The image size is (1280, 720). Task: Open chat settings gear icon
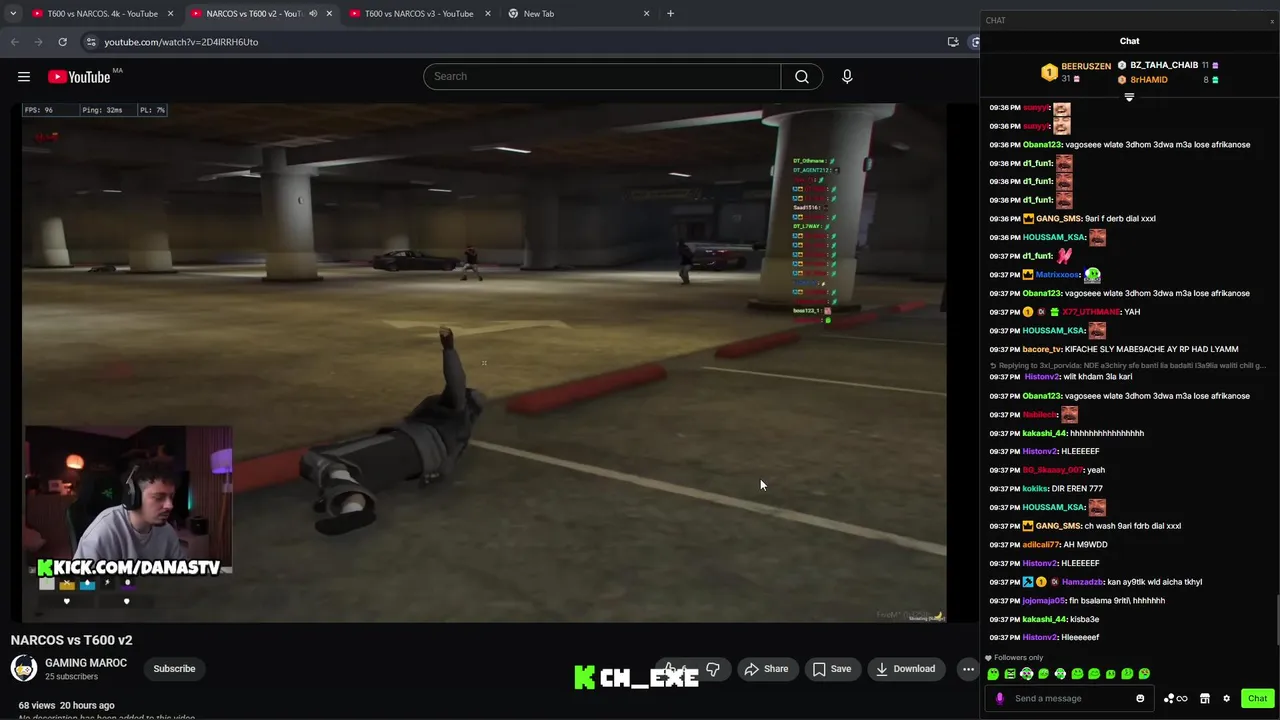click(1227, 699)
